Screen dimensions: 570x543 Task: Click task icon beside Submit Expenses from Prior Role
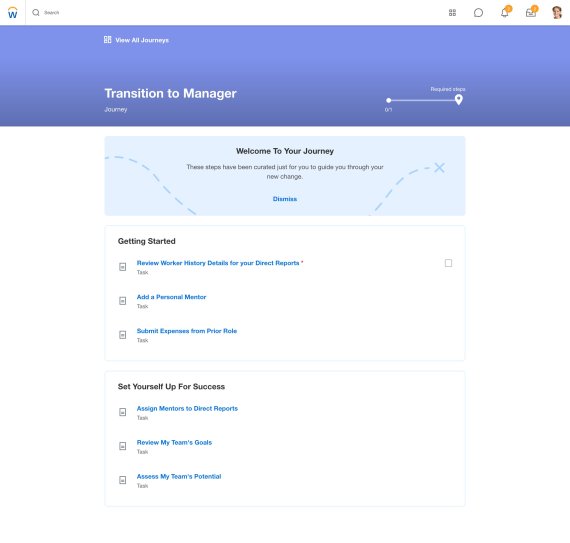click(x=123, y=335)
